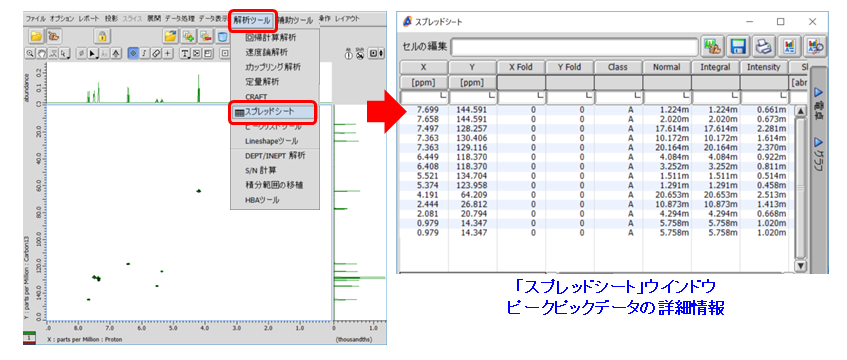The width and height of the screenshot is (847, 360).
Task: Click the Intensity column header
Action: click(x=764, y=68)
